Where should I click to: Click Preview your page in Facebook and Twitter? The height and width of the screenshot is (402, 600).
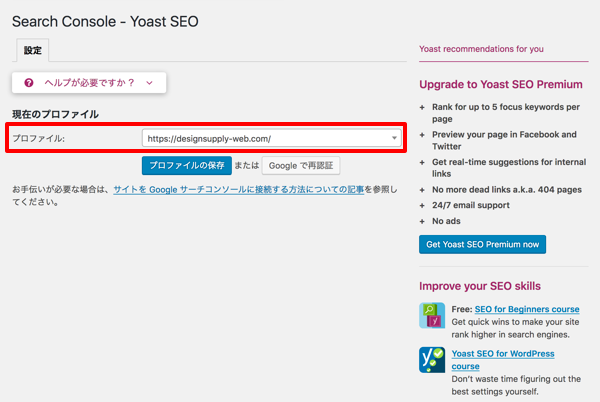[x=504, y=140]
